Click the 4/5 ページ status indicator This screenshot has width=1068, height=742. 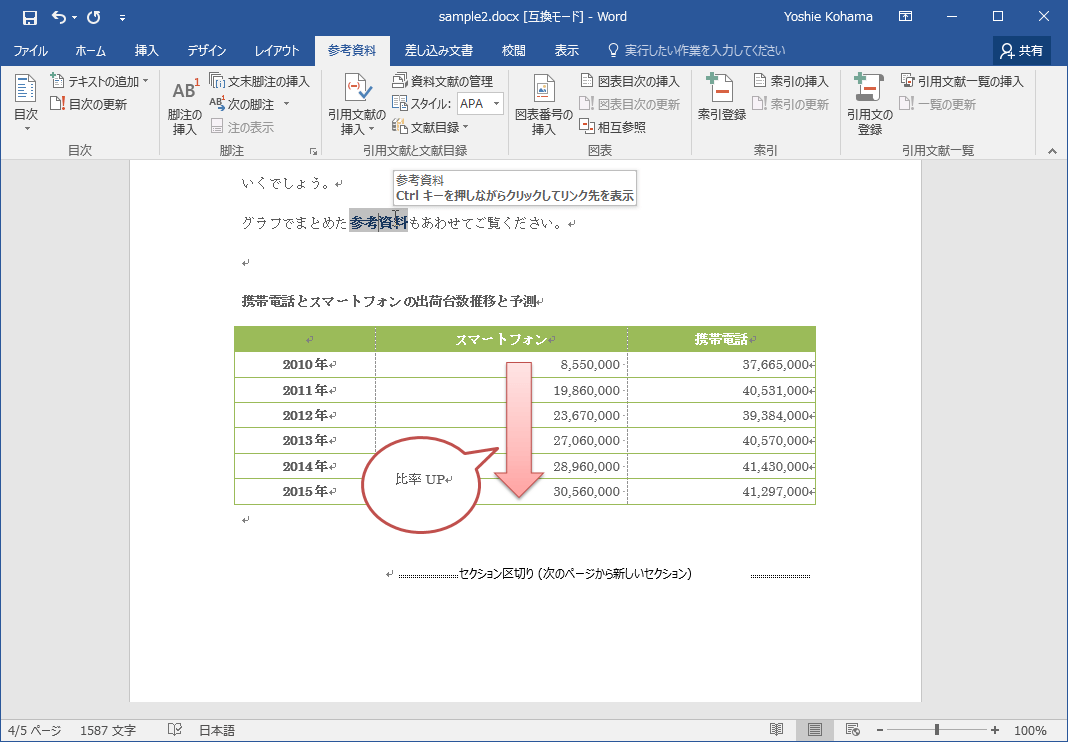35,730
